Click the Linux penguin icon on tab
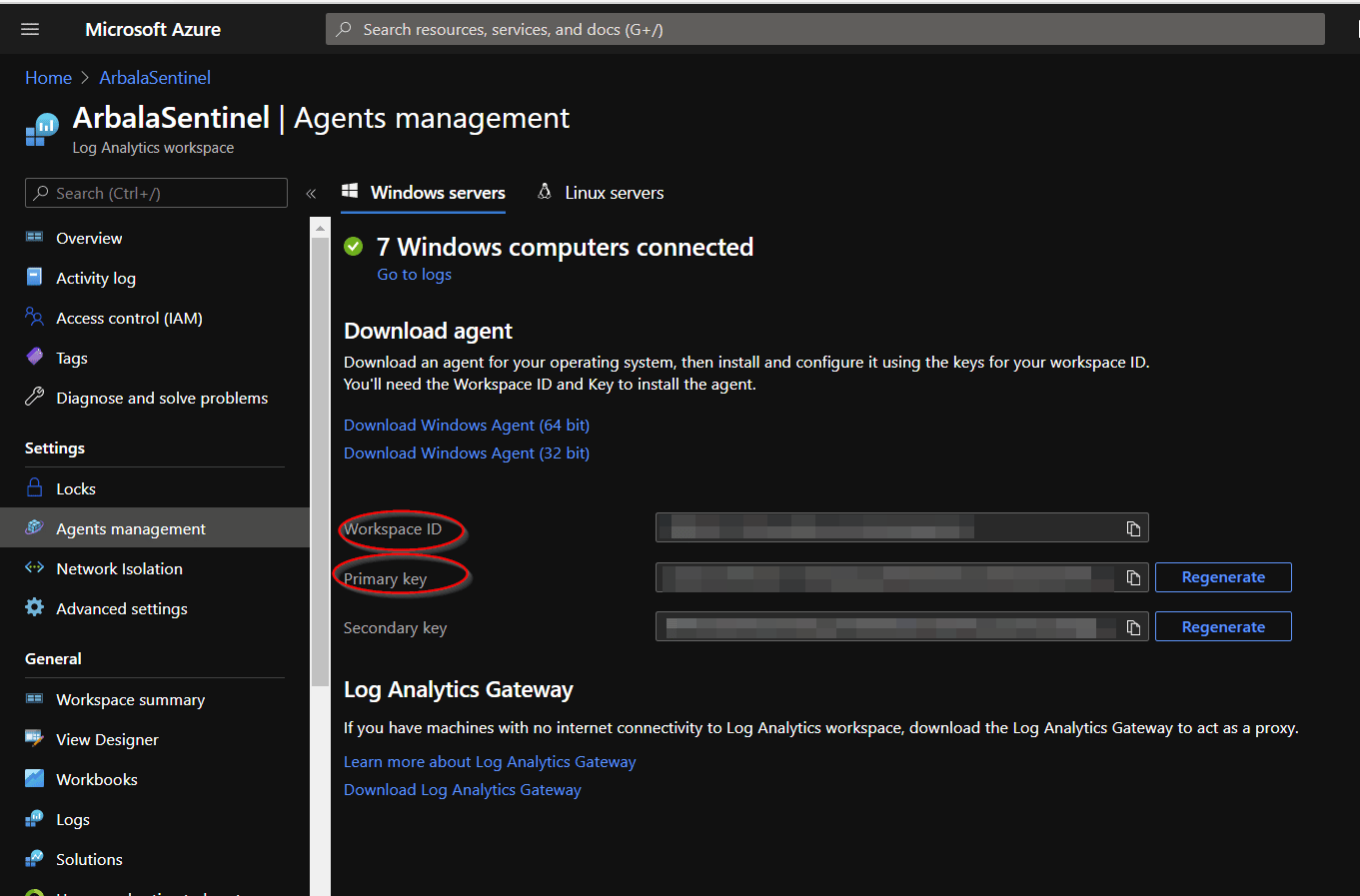Image resolution: width=1360 pixels, height=896 pixels. (545, 191)
